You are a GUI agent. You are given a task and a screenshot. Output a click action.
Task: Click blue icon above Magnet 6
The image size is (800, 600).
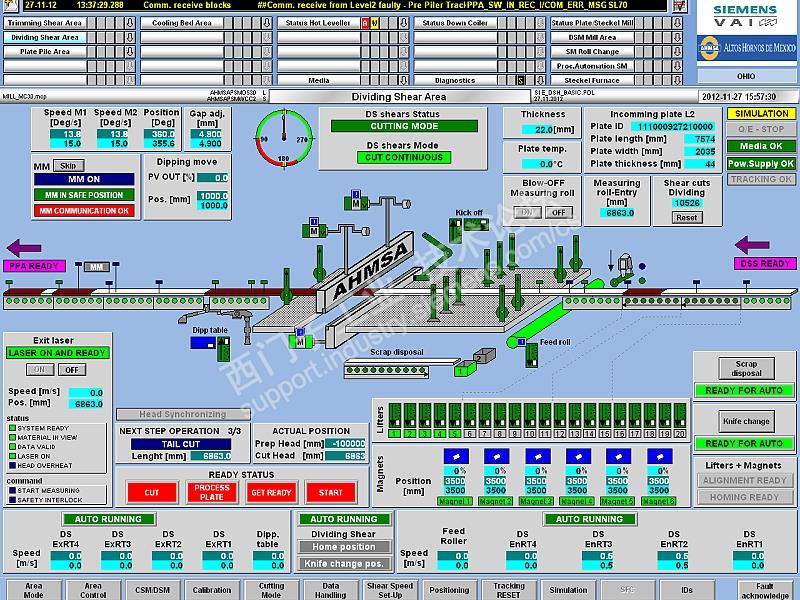click(x=659, y=456)
